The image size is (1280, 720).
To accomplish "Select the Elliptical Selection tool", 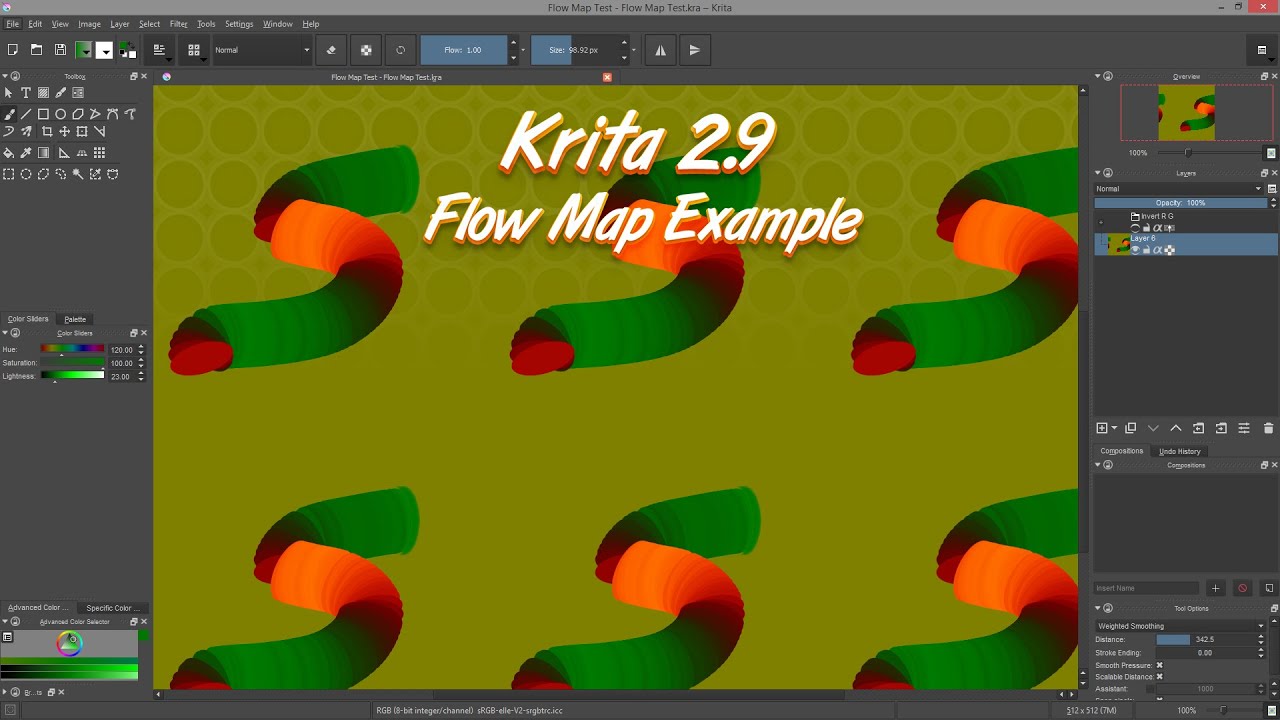I will pyautogui.click(x=26, y=174).
